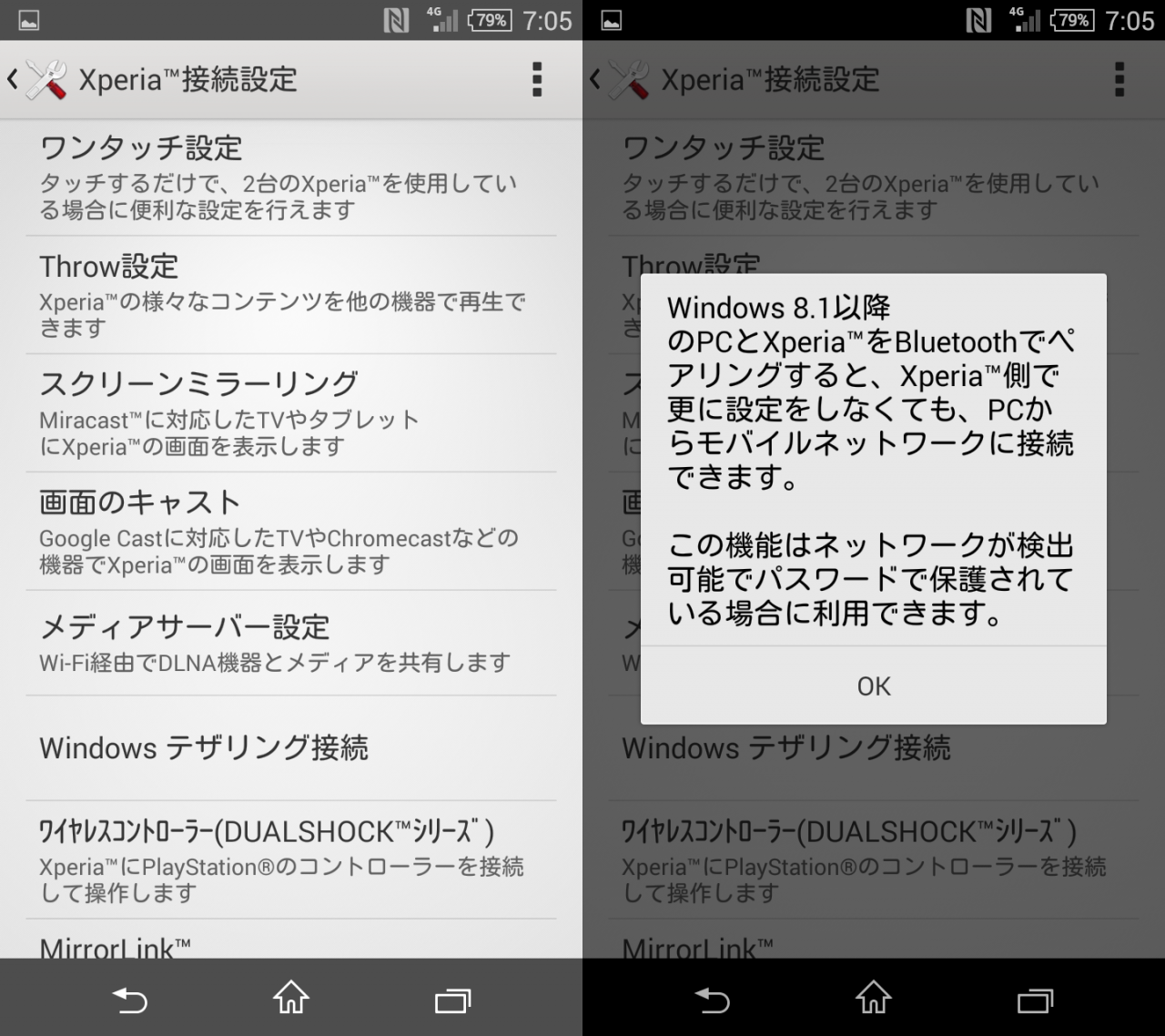Open the three-dot overflow menu on left screen

pos(537,79)
